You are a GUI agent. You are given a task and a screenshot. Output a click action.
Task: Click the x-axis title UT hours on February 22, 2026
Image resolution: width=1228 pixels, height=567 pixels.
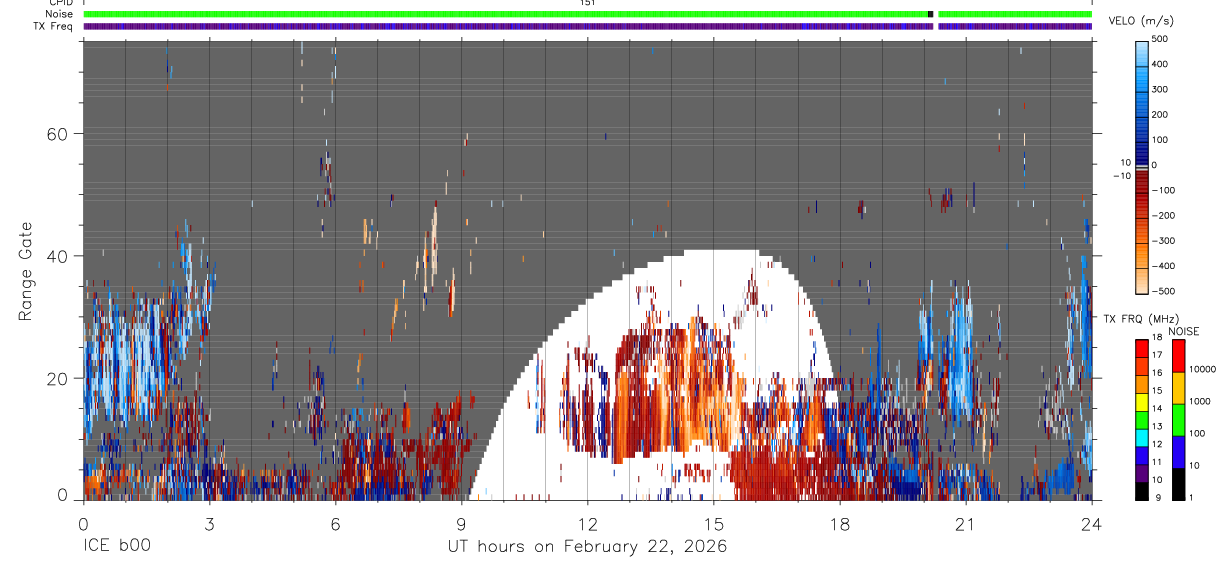(587, 547)
